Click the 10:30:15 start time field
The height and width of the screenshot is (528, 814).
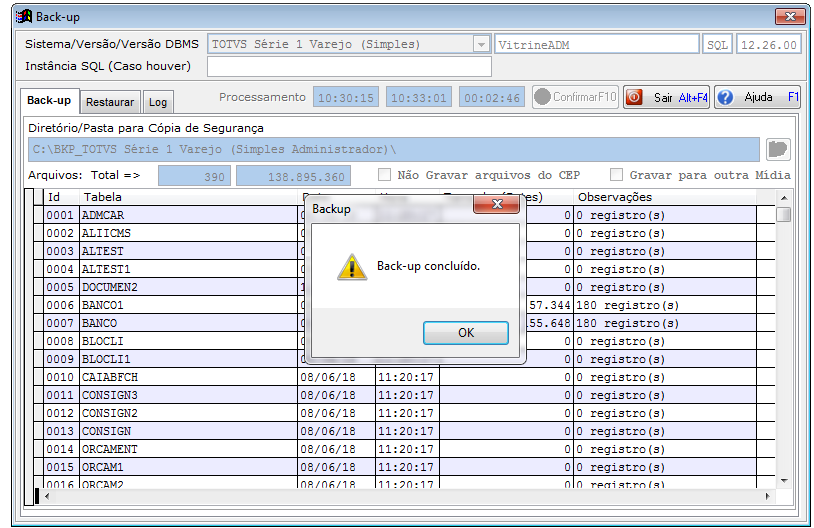click(346, 97)
